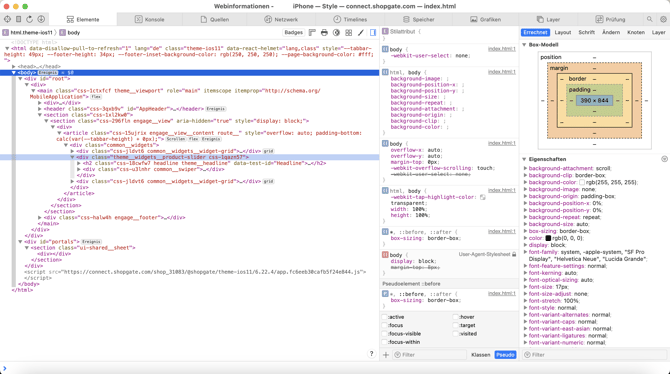
Task: Enable the :target pseudo-class checkbox
Action: (455, 325)
